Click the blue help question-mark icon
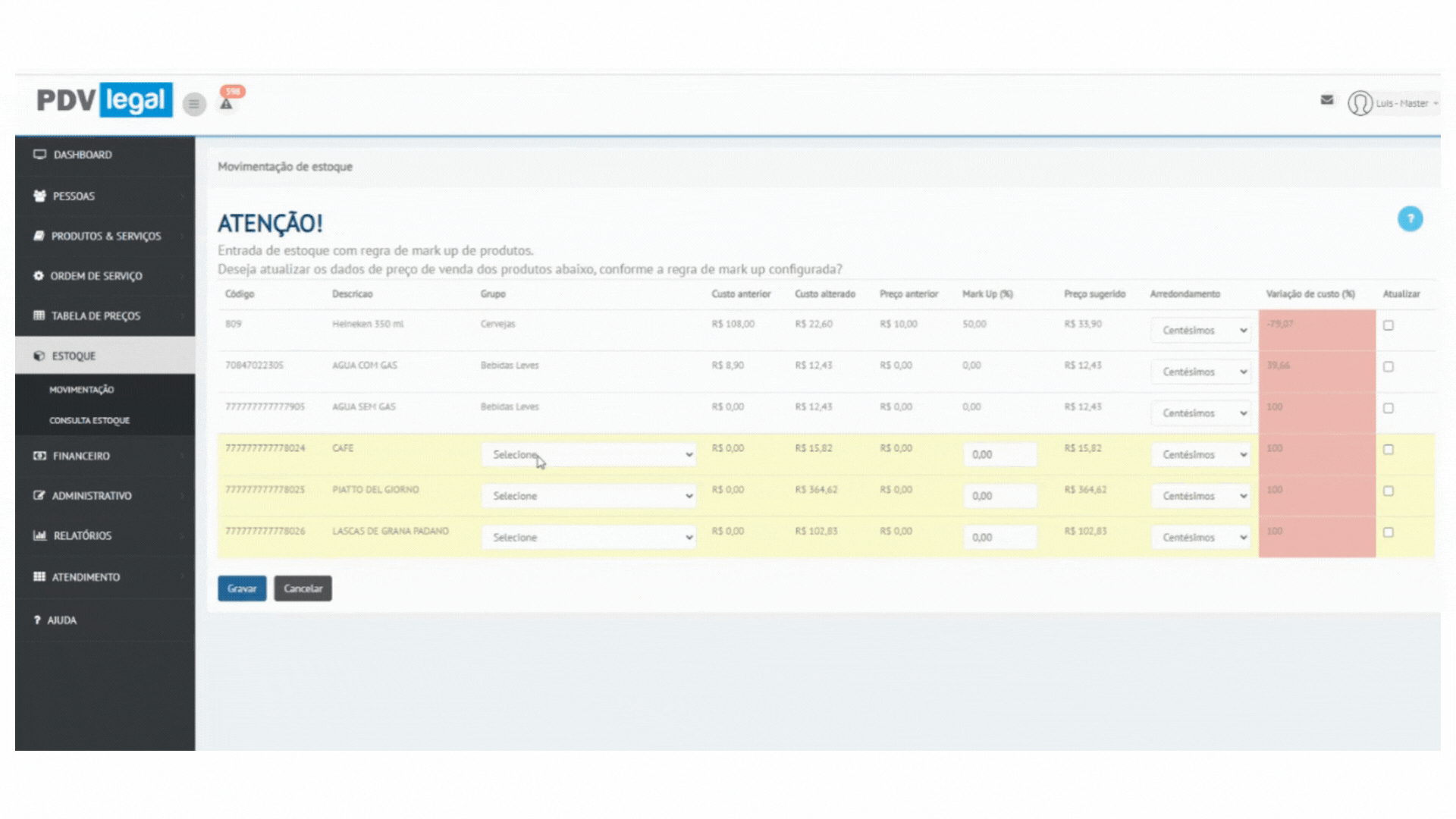 tap(1410, 219)
